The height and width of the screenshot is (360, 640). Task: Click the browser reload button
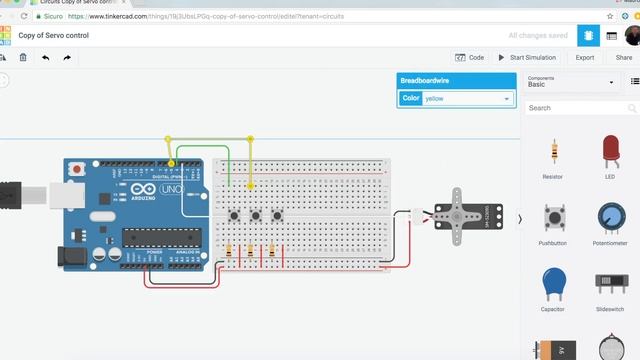24,16
